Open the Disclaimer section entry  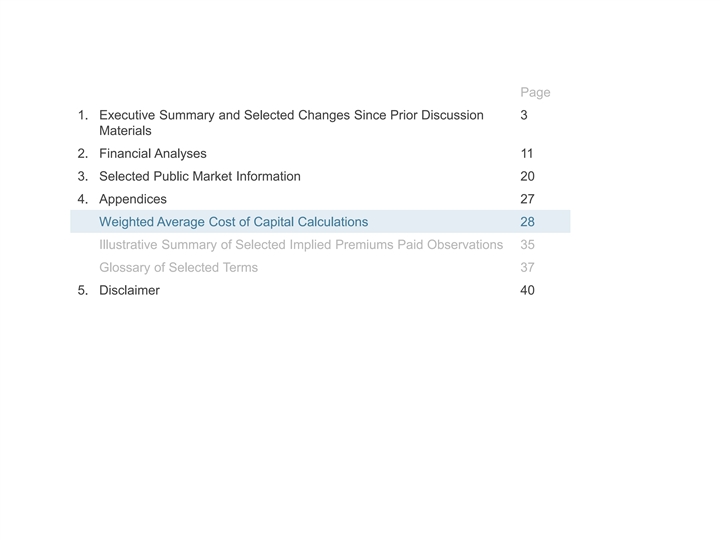tap(129, 291)
